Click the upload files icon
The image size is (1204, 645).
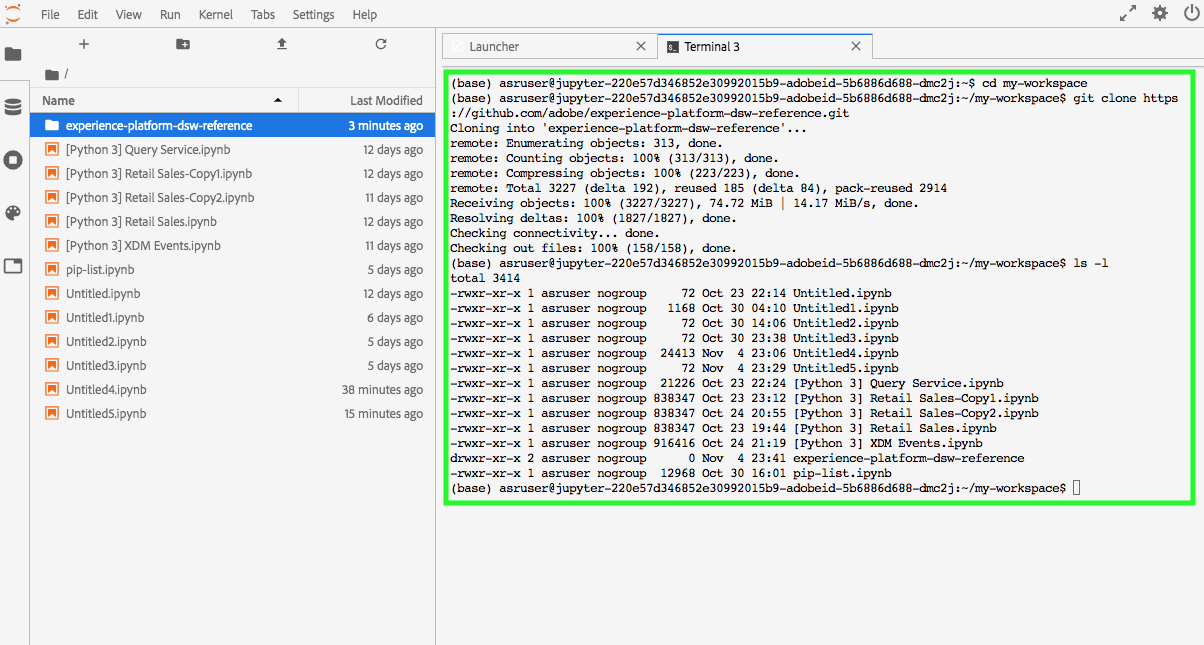282,44
